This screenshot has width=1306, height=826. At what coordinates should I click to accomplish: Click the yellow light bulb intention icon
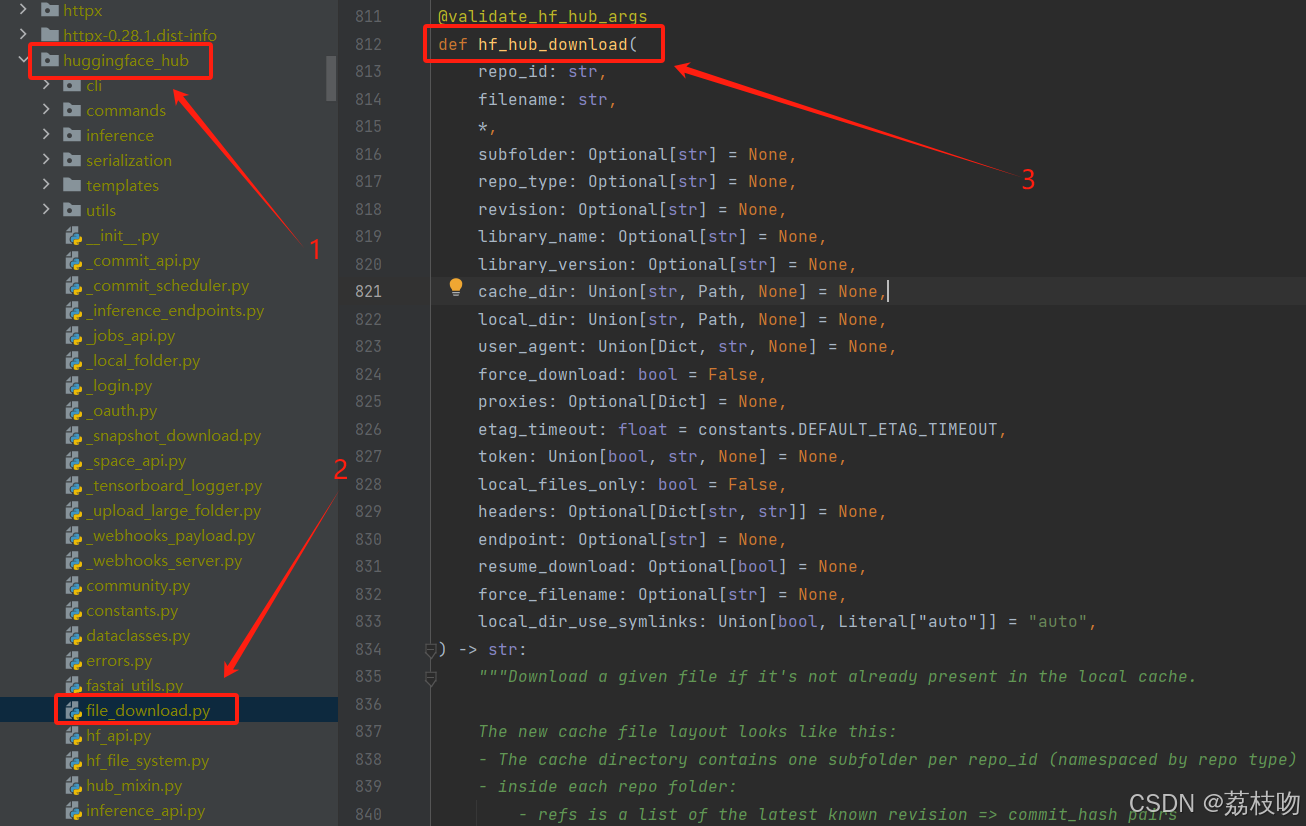(456, 289)
